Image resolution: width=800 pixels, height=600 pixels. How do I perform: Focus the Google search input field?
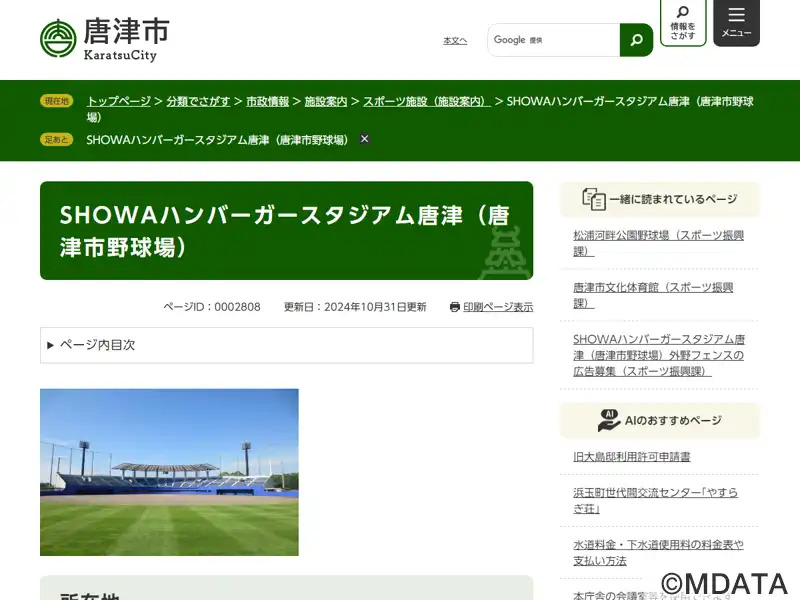pyautogui.click(x=554, y=40)
